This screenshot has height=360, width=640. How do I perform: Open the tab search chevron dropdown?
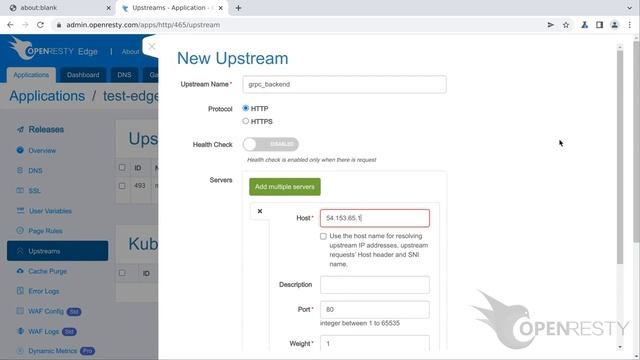point(629,8)
